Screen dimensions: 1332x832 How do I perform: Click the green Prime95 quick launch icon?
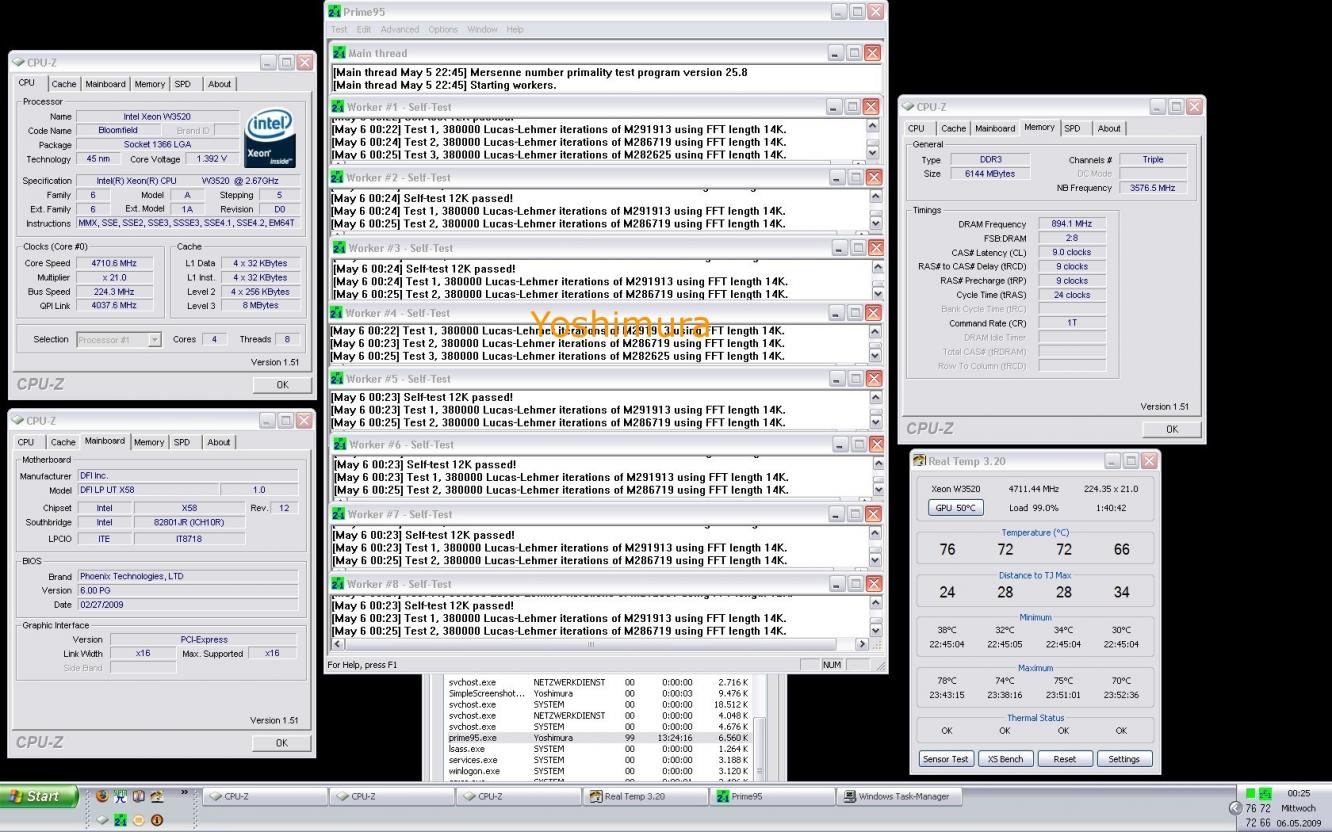[120, 820]
